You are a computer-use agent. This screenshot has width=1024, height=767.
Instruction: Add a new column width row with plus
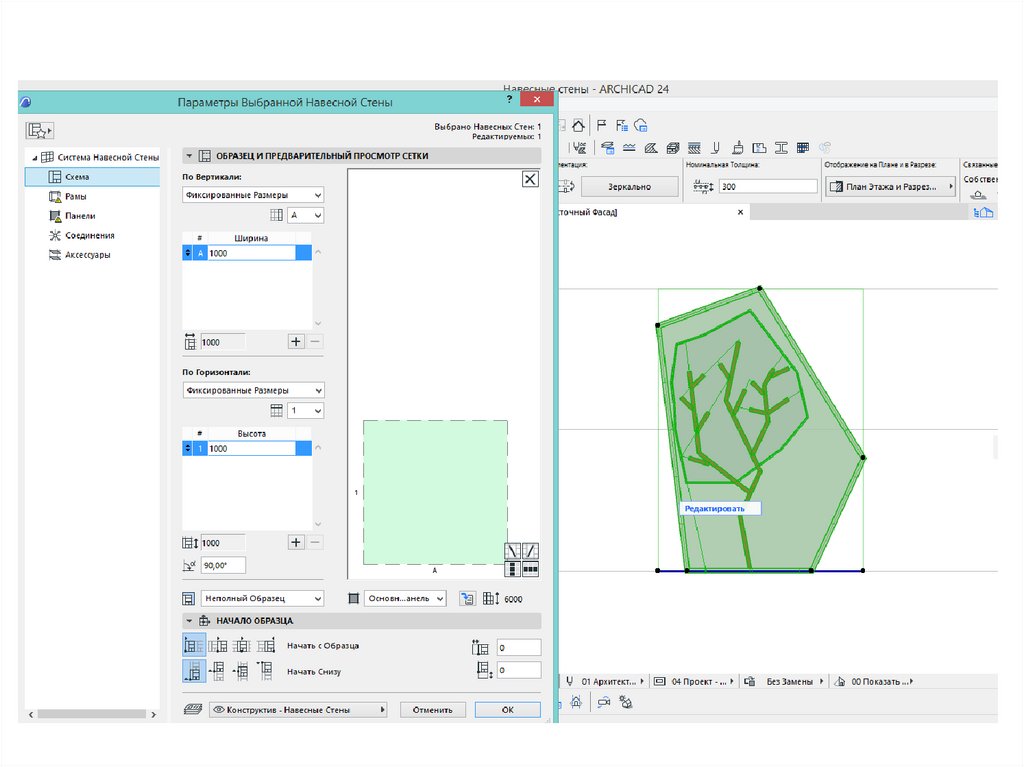coord(296,341)
